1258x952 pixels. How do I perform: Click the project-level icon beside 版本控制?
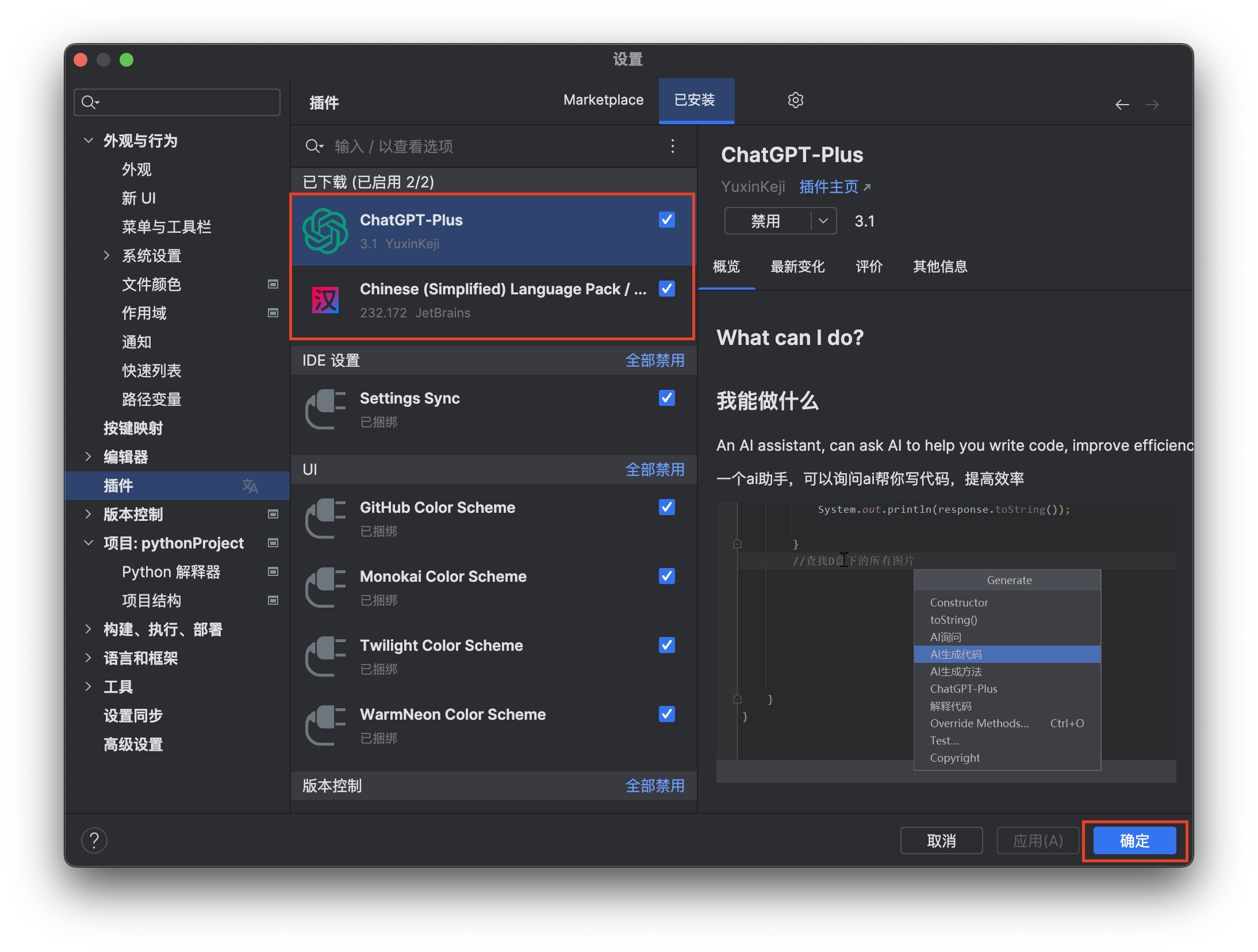[x=273, y=514]
